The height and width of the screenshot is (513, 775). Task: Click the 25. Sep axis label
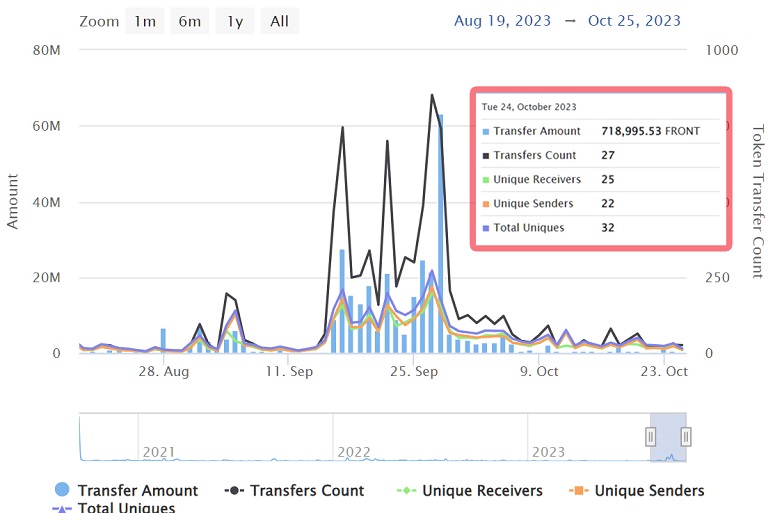[414, 371]
